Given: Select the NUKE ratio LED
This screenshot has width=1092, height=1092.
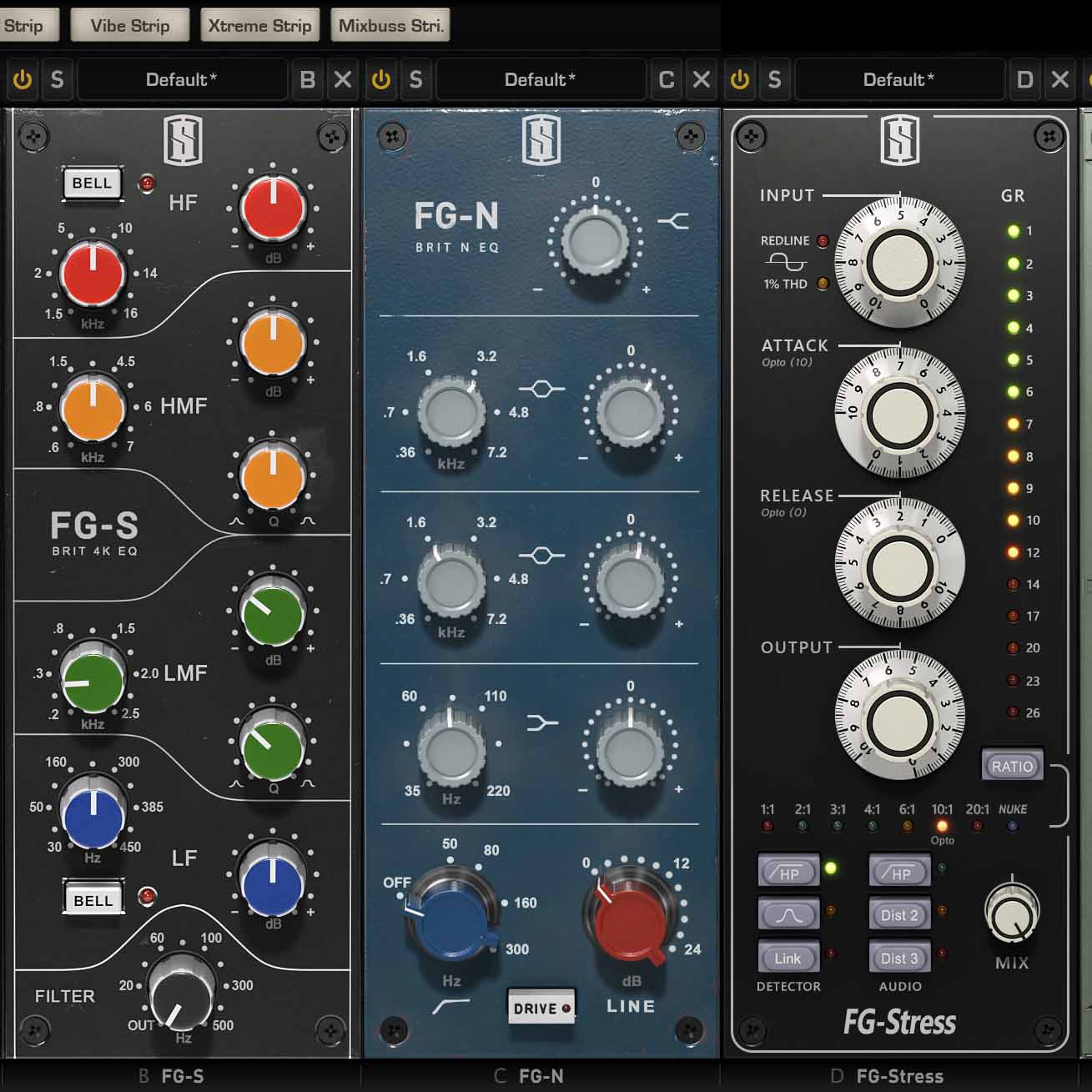Looking at the screenshot, I should pyautogui.click(x=1013, y=826).
